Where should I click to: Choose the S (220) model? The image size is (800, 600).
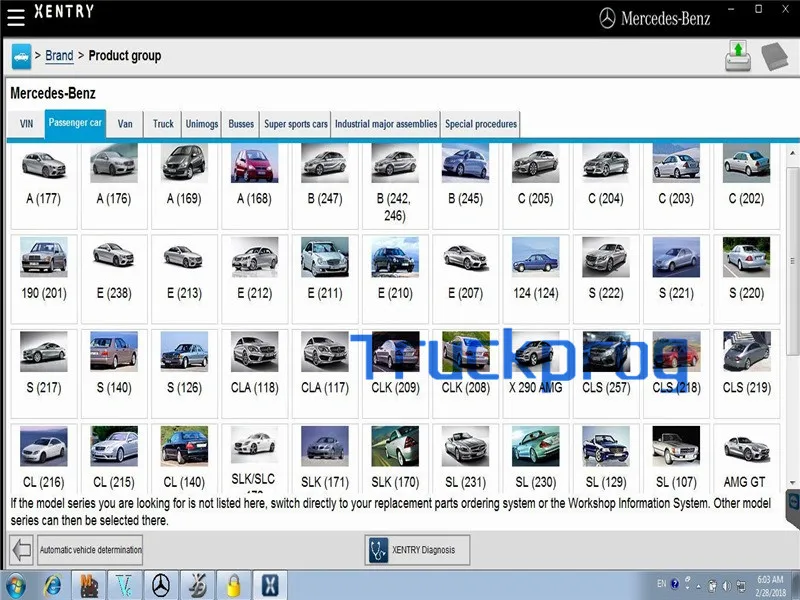[x=746, y=279]
